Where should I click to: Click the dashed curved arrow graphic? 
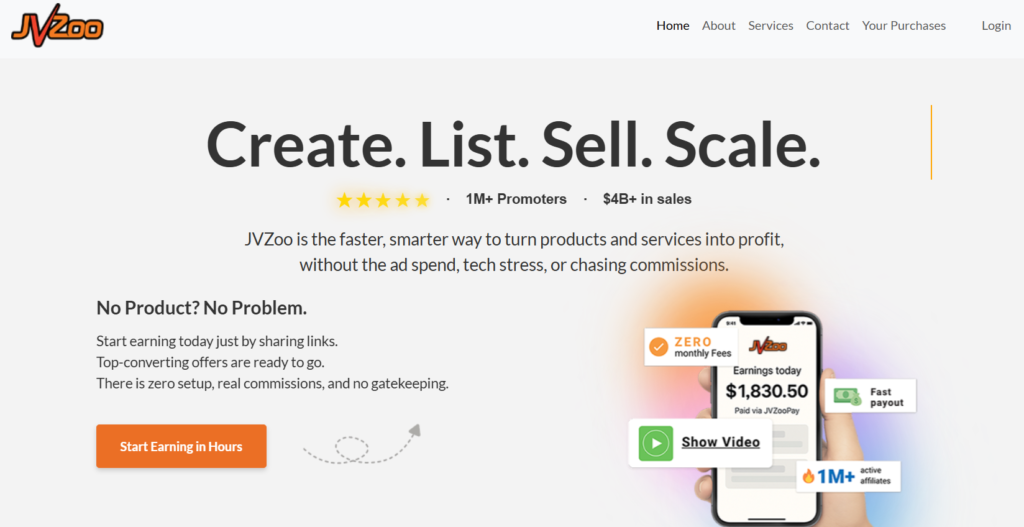click(x=362, y=445)
